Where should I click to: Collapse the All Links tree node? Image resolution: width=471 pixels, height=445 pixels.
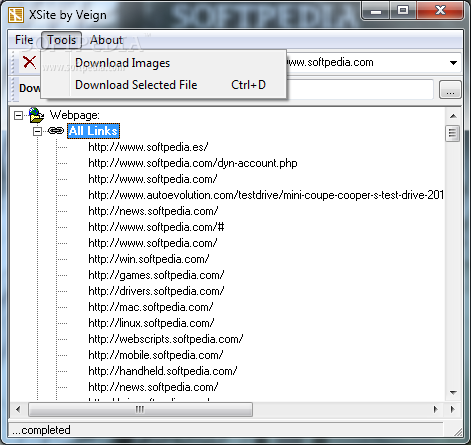coord(37,131)
